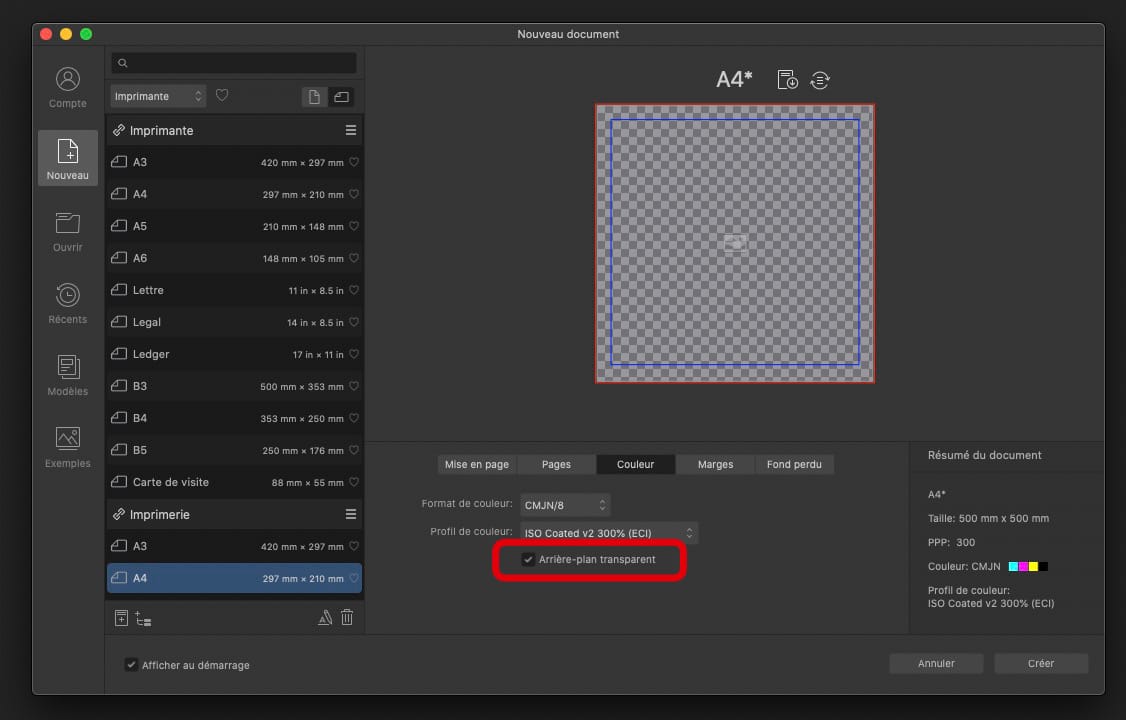This screenshot has height=720, width=1126.
Task: Open the Ouvrir section
Action: (68, 231)
